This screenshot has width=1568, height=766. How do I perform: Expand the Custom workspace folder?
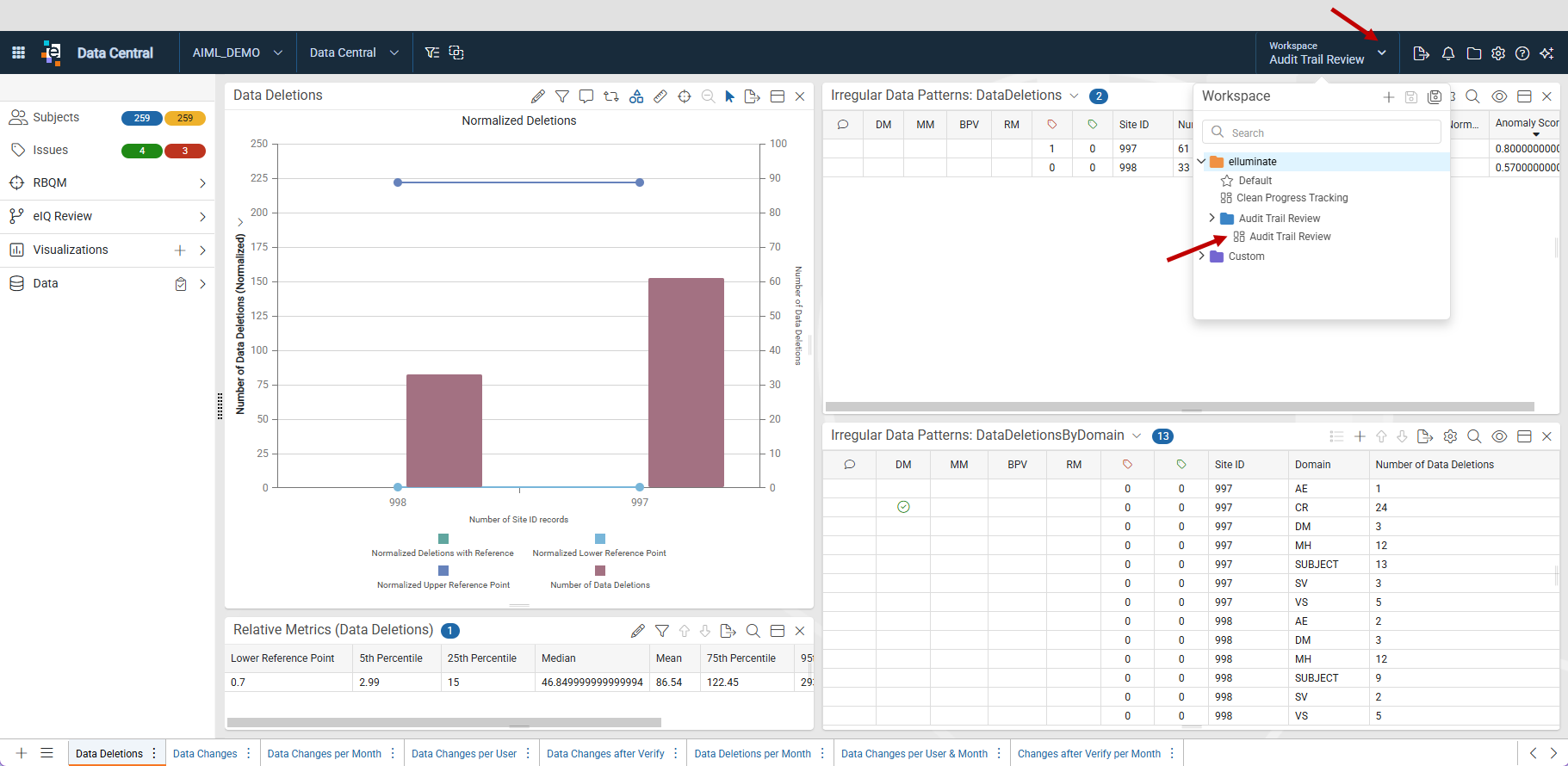point(1202,256)
